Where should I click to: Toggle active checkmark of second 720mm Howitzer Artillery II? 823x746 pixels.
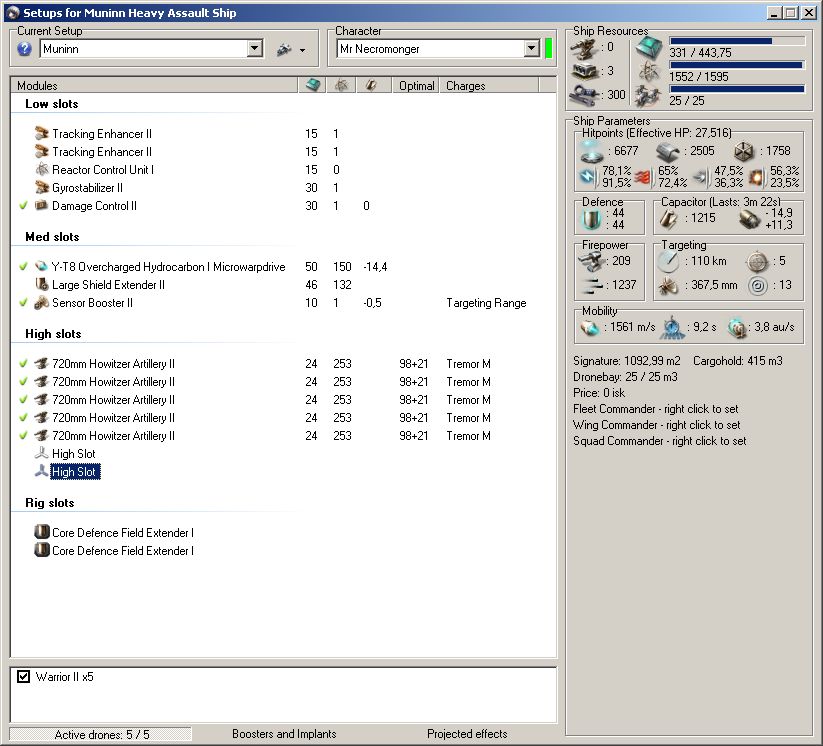(x=23, y=381)
